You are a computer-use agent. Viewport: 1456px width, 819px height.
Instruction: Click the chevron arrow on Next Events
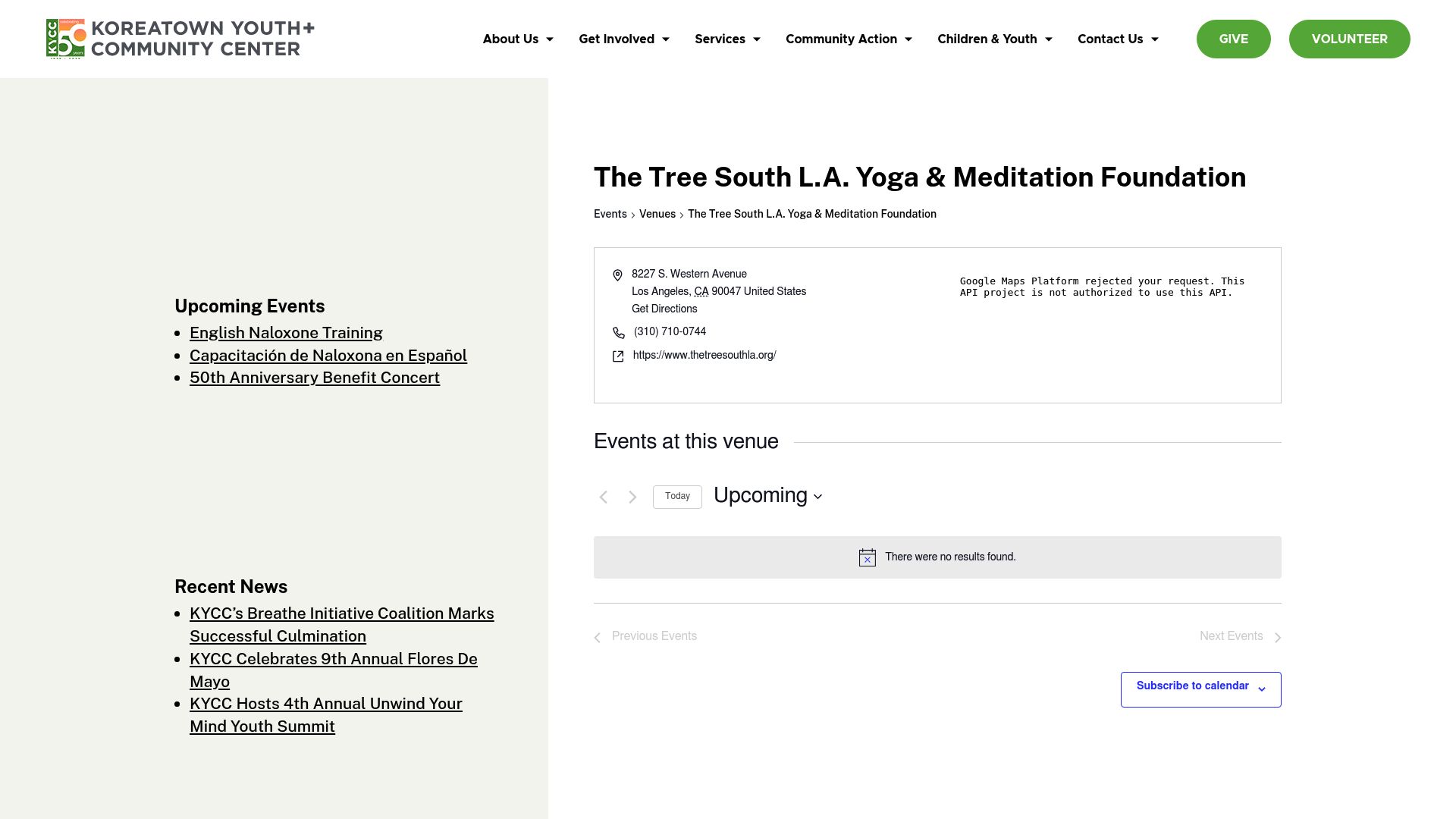1278,637
